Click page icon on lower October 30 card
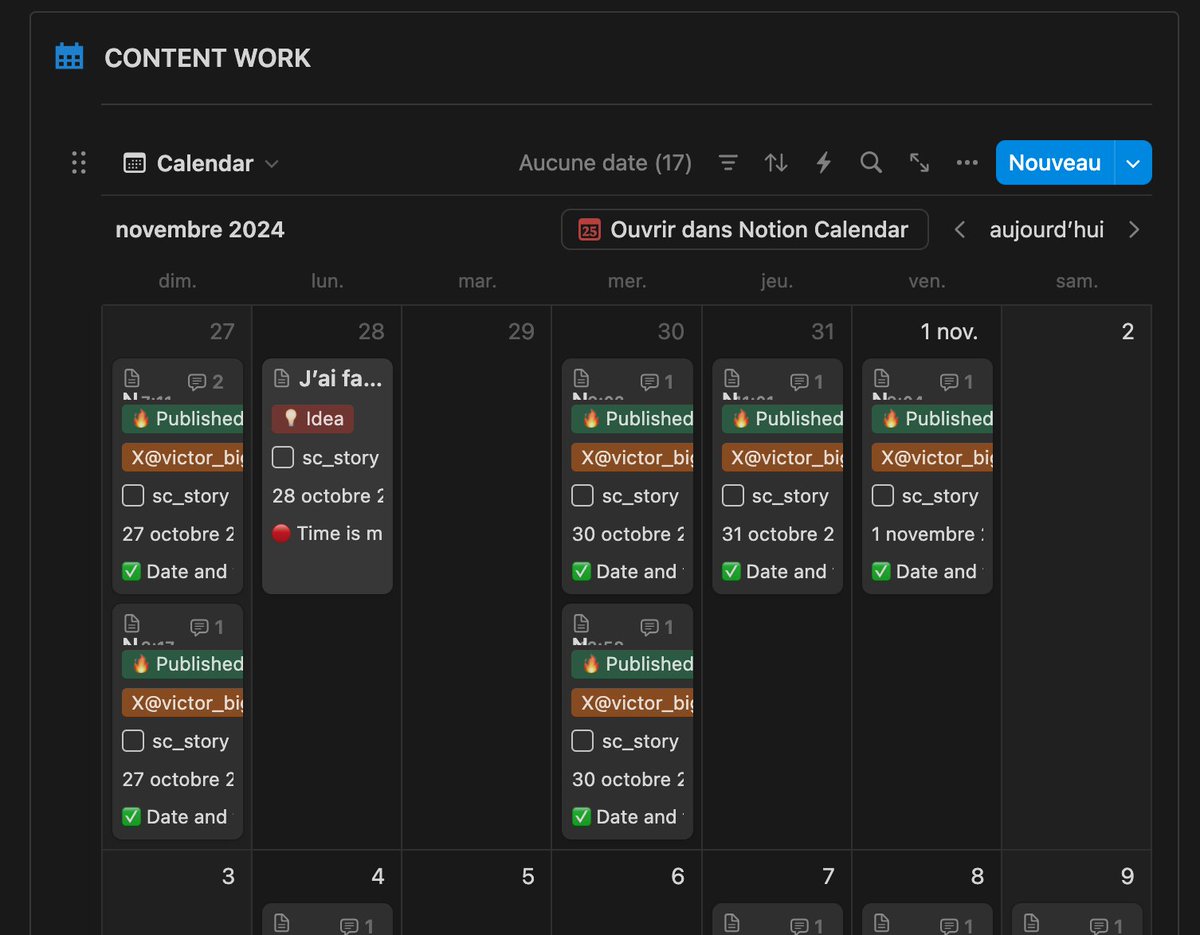The height and width of the screenshot is (935, 1200). pyautogui.click(x=581, y=623)
